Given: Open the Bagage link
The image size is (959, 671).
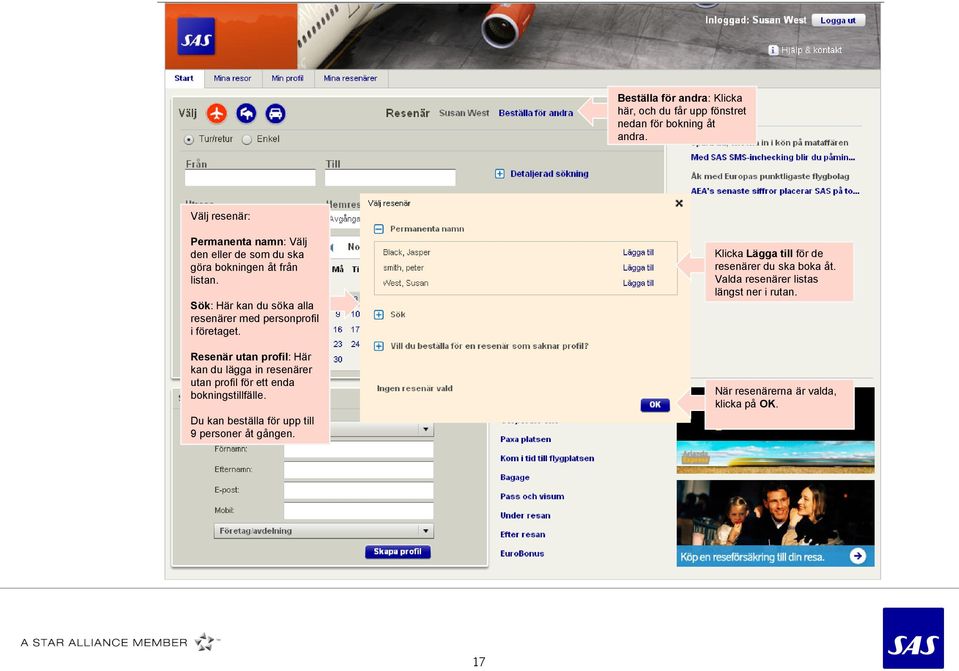Looking at the screenshot, I should (515, 477).
